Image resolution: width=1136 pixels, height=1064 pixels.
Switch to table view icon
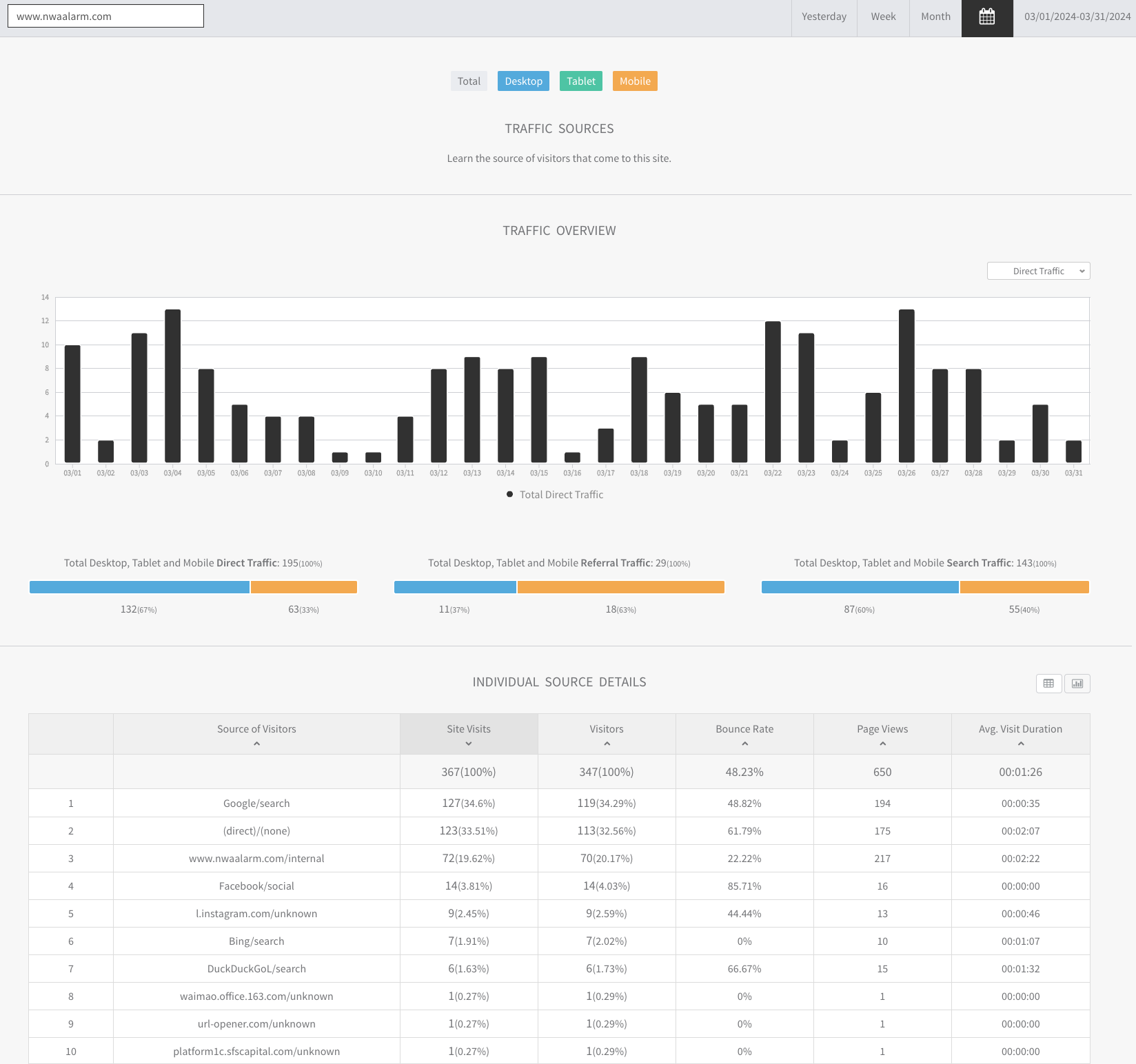[1048, 684]
